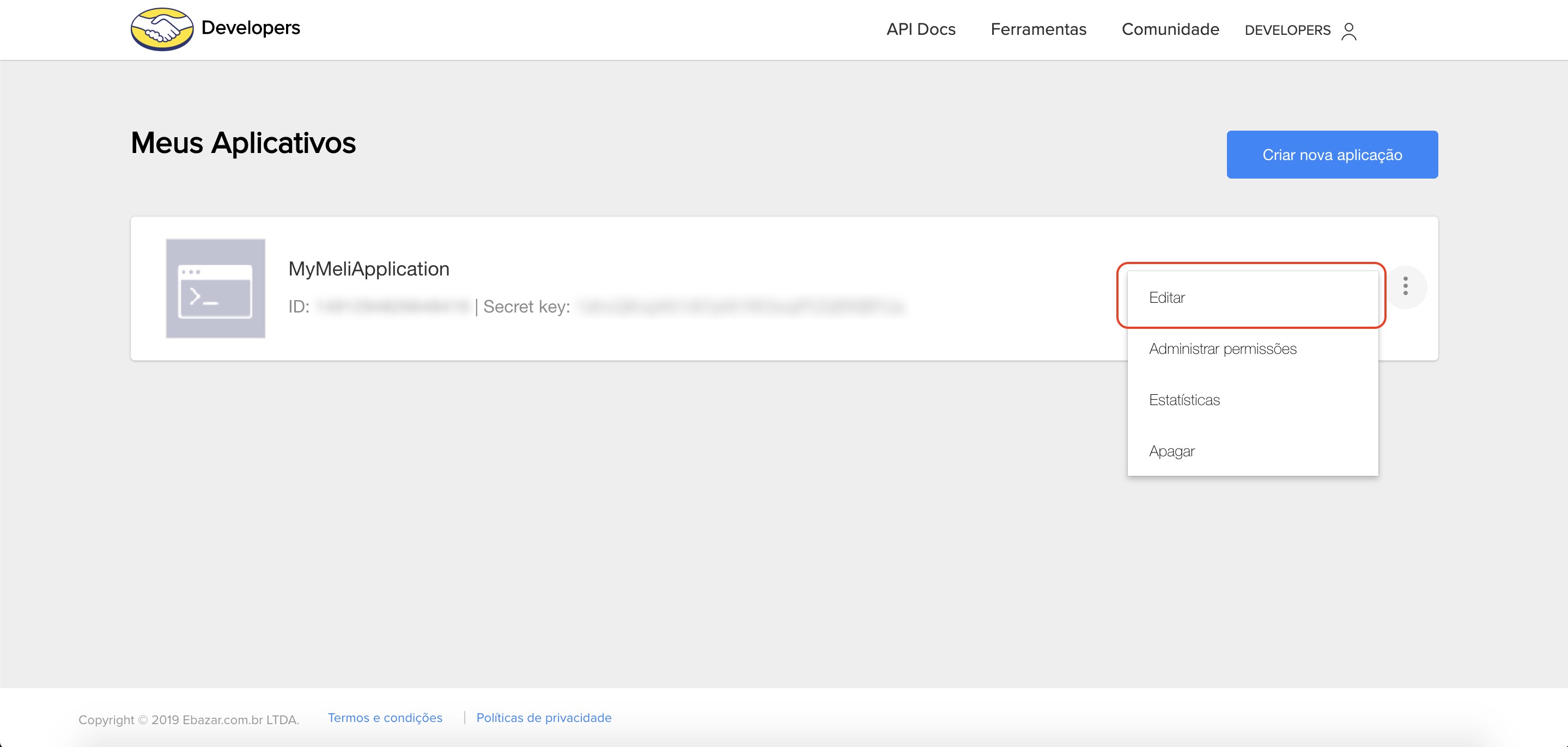Choose Administrar permissões menu option

click(1222, 348)
